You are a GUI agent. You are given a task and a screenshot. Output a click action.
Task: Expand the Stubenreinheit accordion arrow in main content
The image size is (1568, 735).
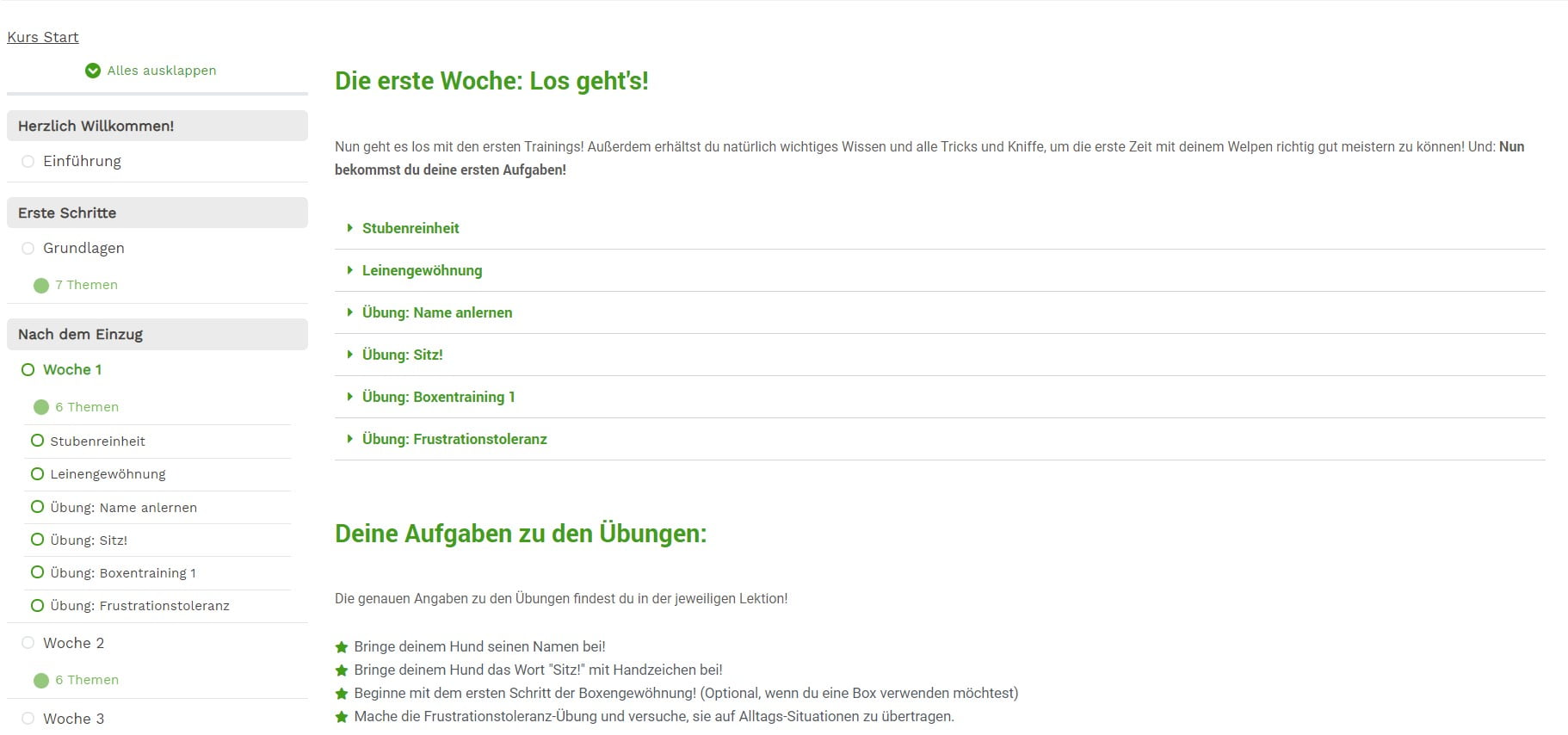point(349,228)
